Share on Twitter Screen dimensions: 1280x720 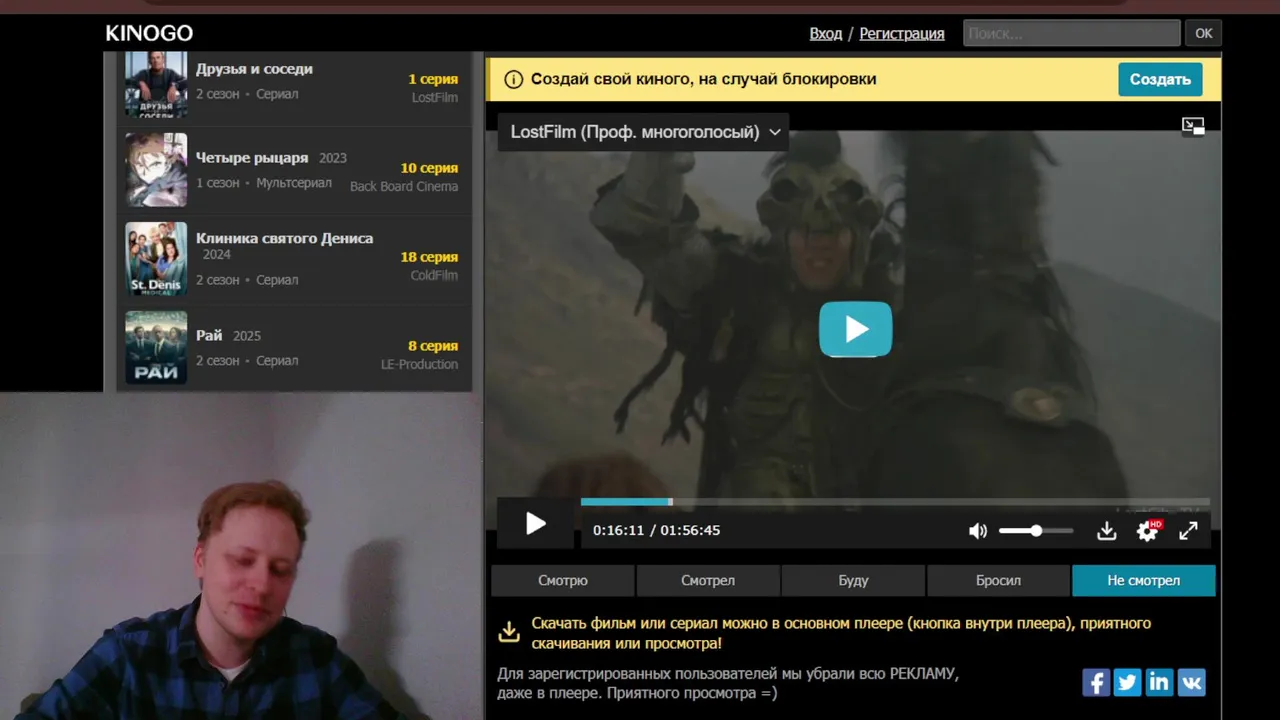[x=1128, y=683]
